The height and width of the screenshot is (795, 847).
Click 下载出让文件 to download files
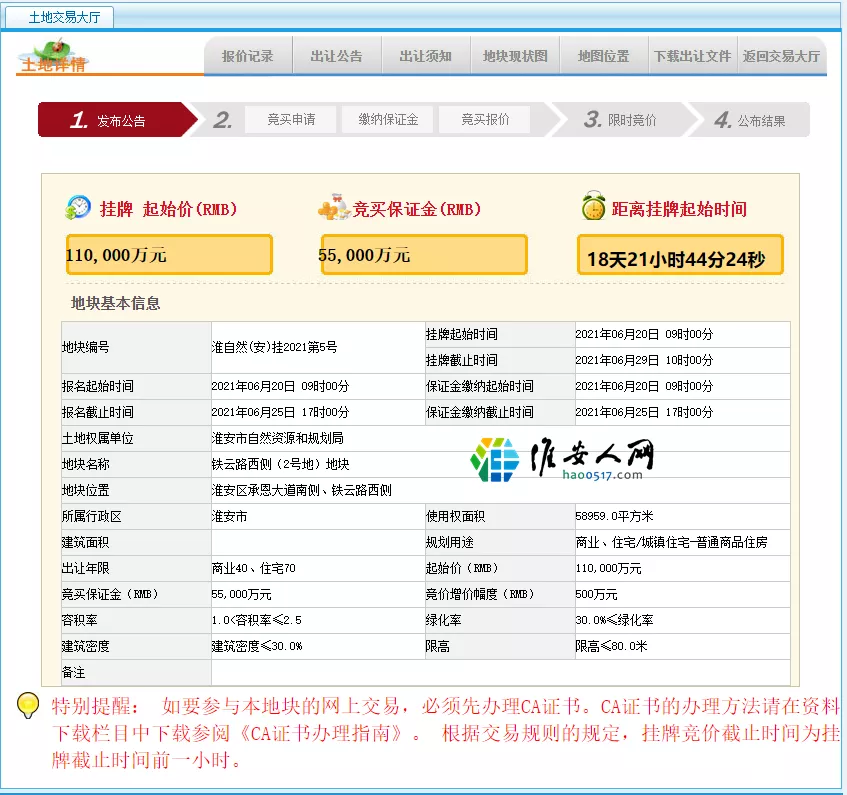click(x=693, y=56)
